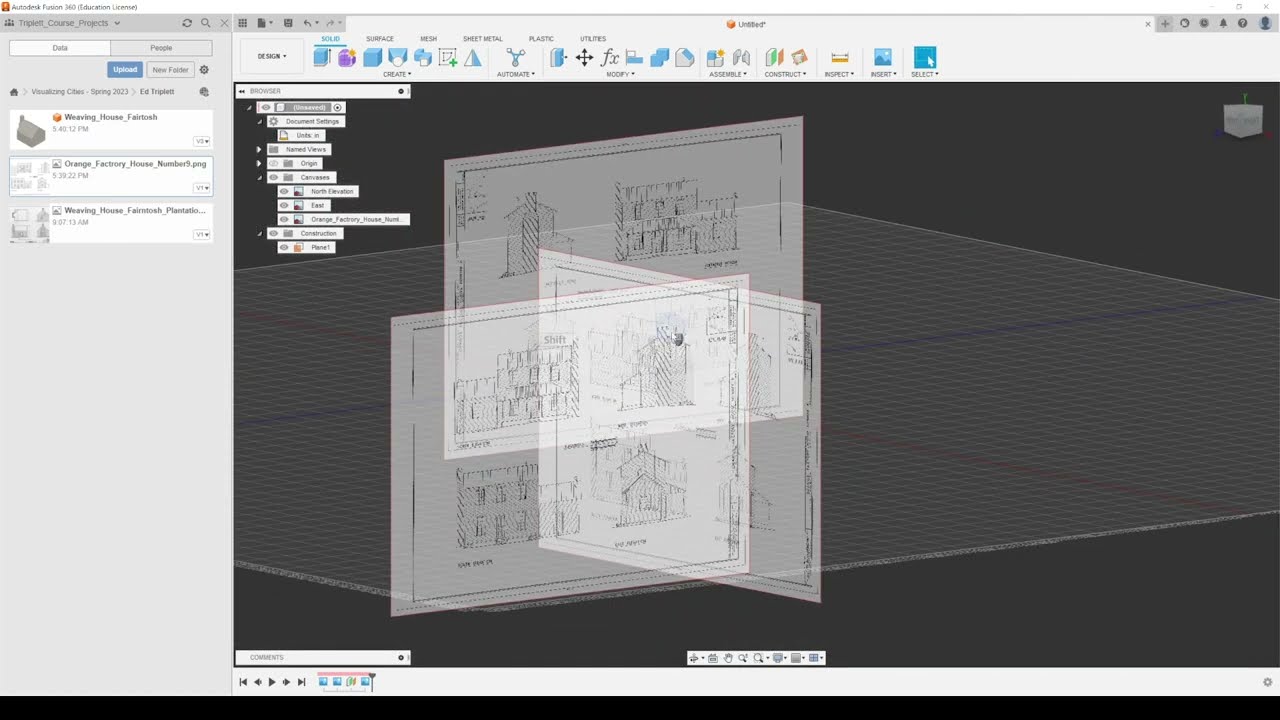The height and width of the screenshot is (720, 1280).
Task: Click the Select tool icon
Action: [x=925, y=57]
